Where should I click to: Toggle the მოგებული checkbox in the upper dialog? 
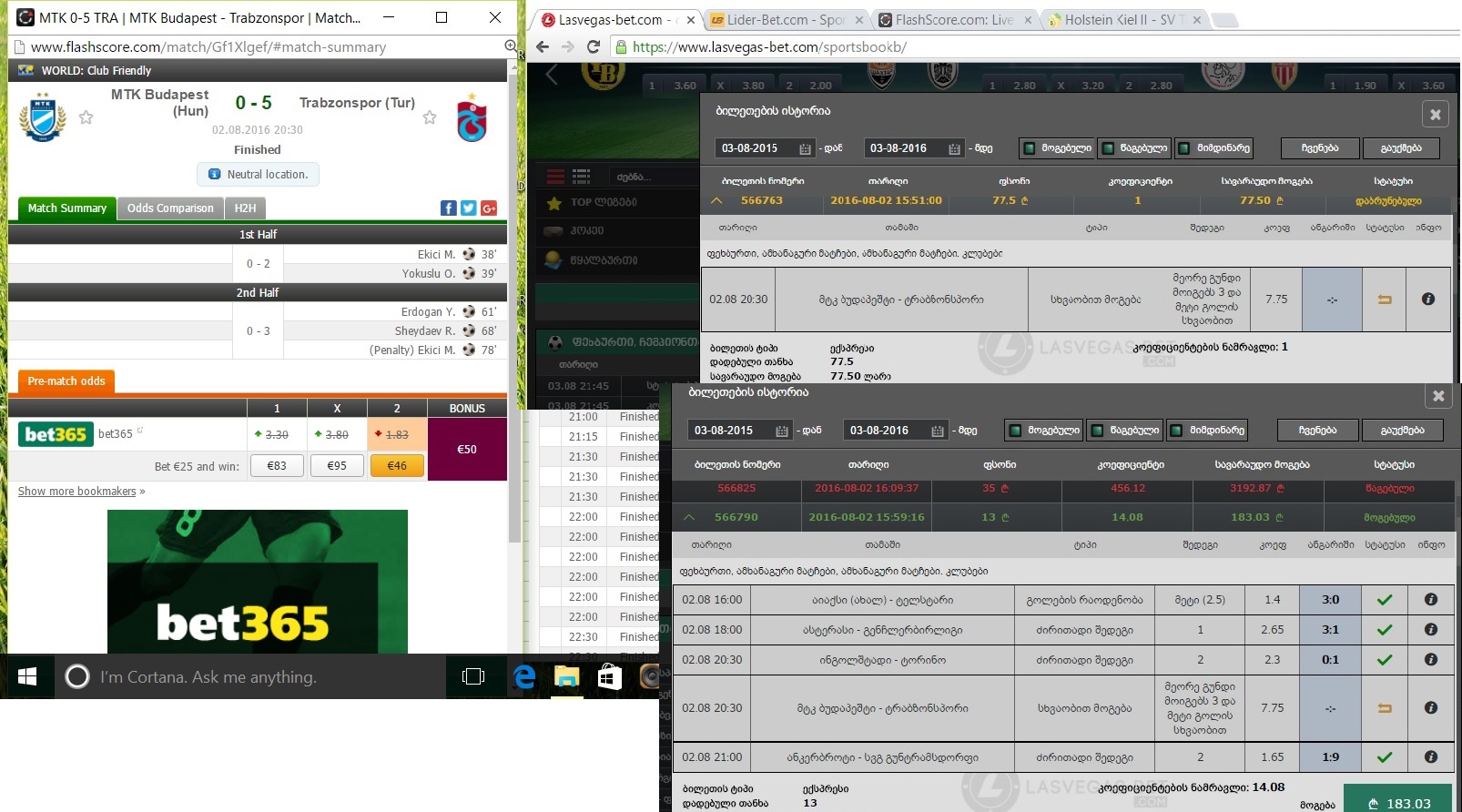pos(1030,148)
